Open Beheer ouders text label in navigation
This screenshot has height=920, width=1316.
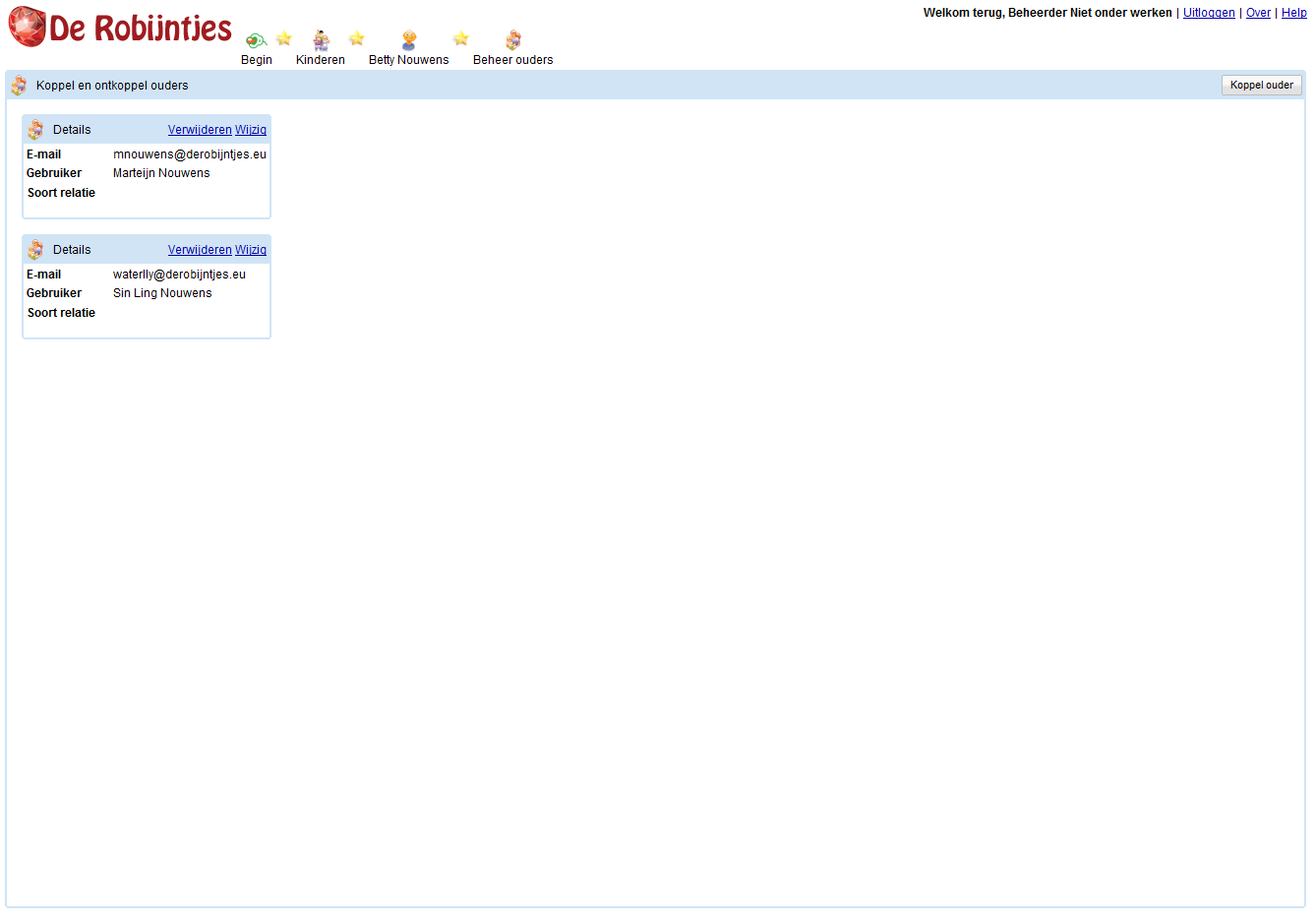pyautogui.click(x=512, y=60)
